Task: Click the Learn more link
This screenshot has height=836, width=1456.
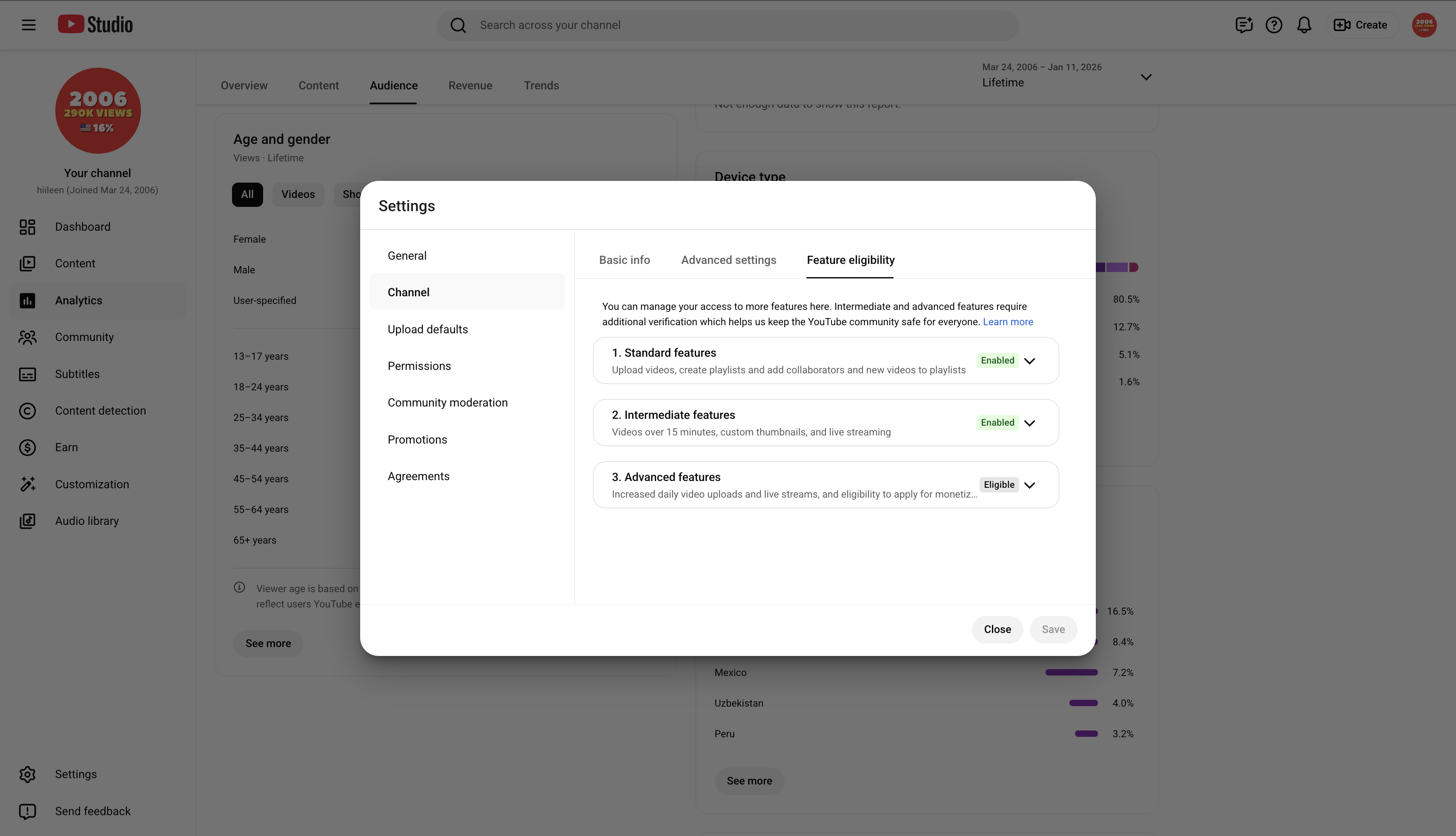Action: pyautogui.click(x=1008, y=322)
